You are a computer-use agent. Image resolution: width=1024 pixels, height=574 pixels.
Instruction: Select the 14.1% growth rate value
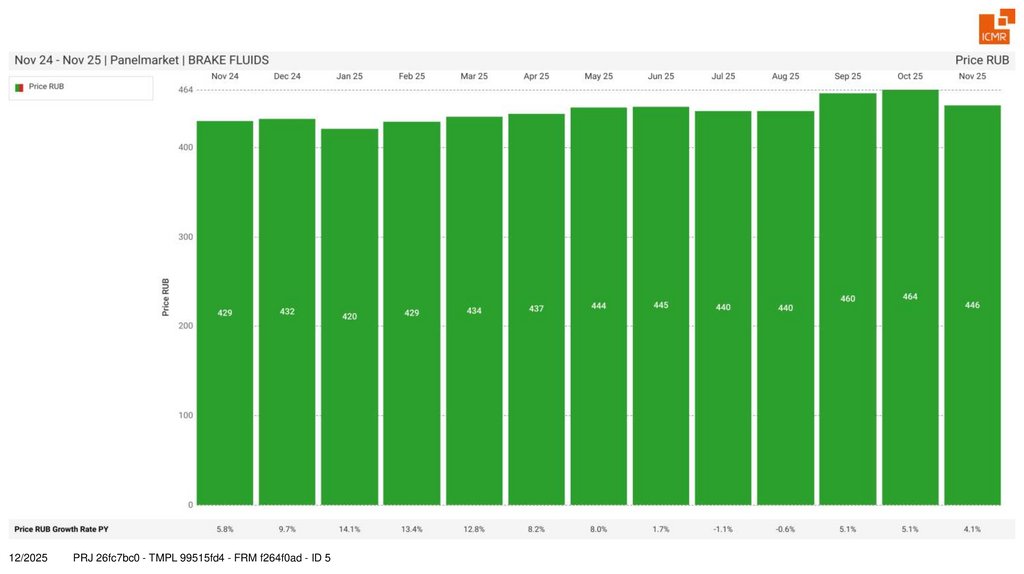tap(349, 529)
